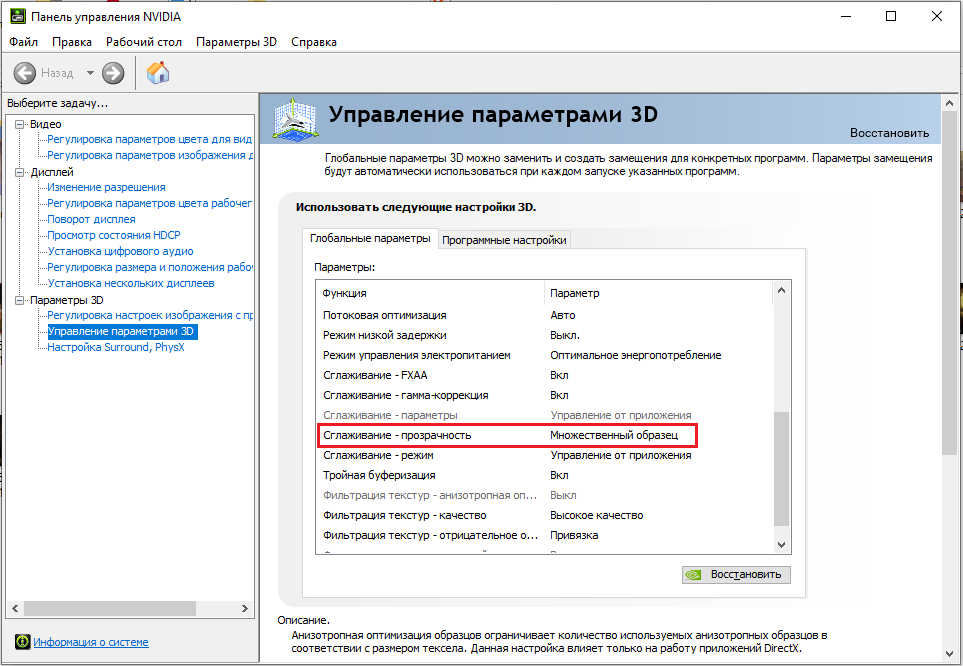Collapse the Дисплей tree node
This screenshot has height=666, width=963.
point(20,172)
